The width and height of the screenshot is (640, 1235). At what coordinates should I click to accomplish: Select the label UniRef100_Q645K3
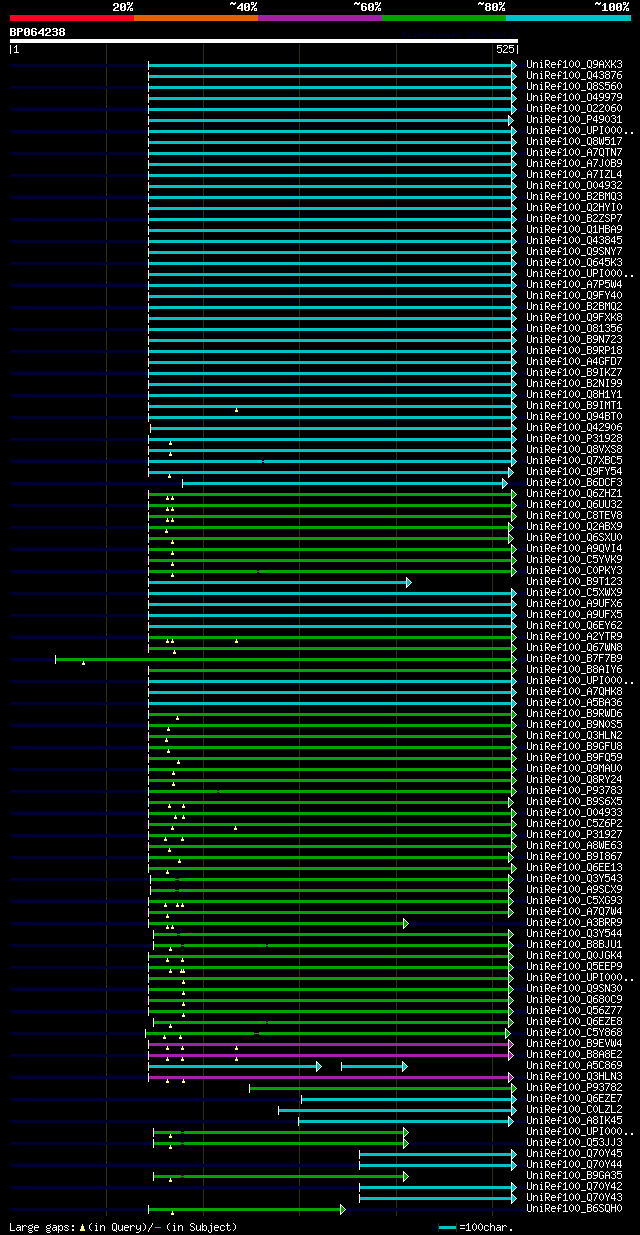(x=574, y=263)
